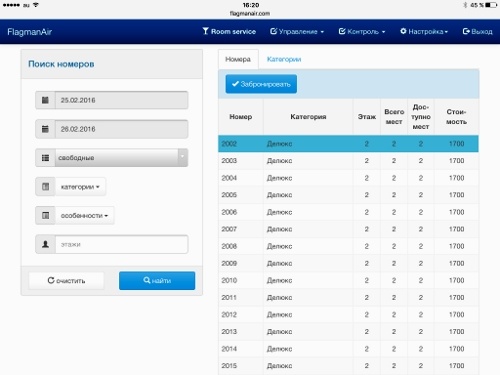The image size is (500, 375).
Task: Switch to the Категории tab
Action: (x=284, y=59)
